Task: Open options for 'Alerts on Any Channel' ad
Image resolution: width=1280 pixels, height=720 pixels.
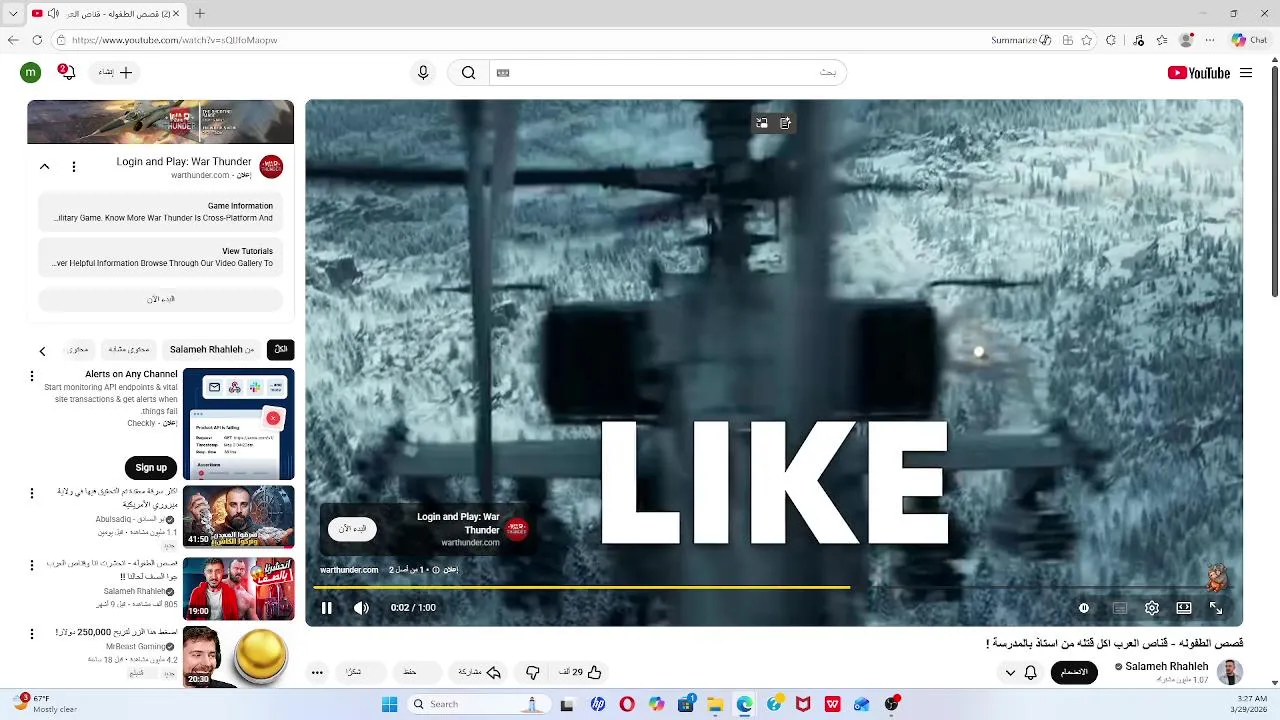Action: click(x=32, y=376)
